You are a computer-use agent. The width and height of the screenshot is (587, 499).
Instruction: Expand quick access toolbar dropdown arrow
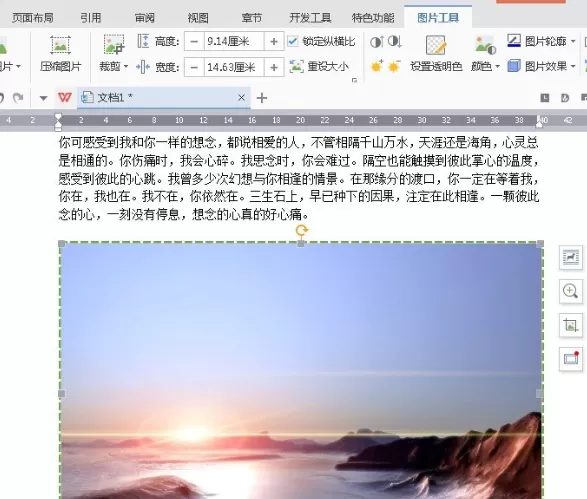click(x=43, y=98)
